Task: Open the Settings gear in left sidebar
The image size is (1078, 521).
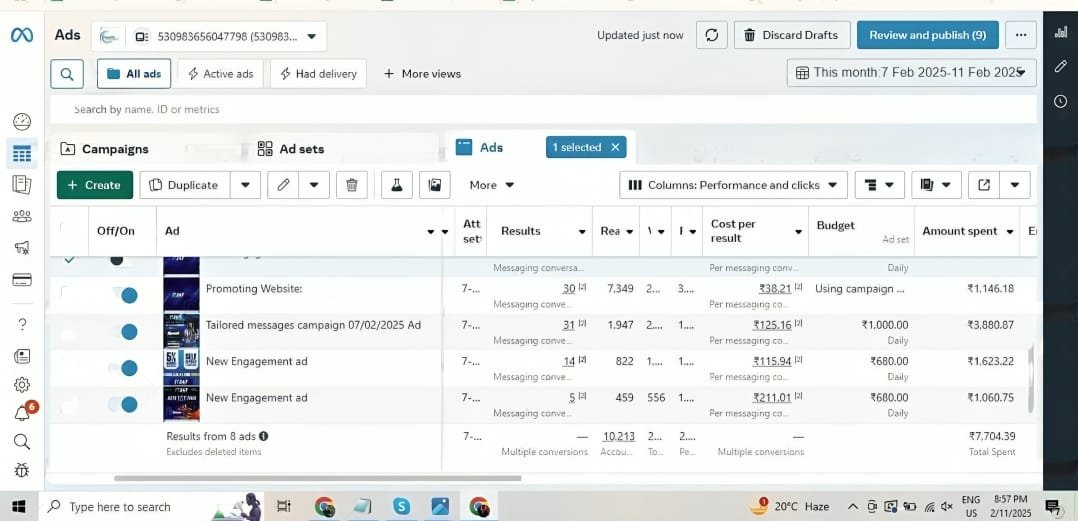Action: coord(22,384)
